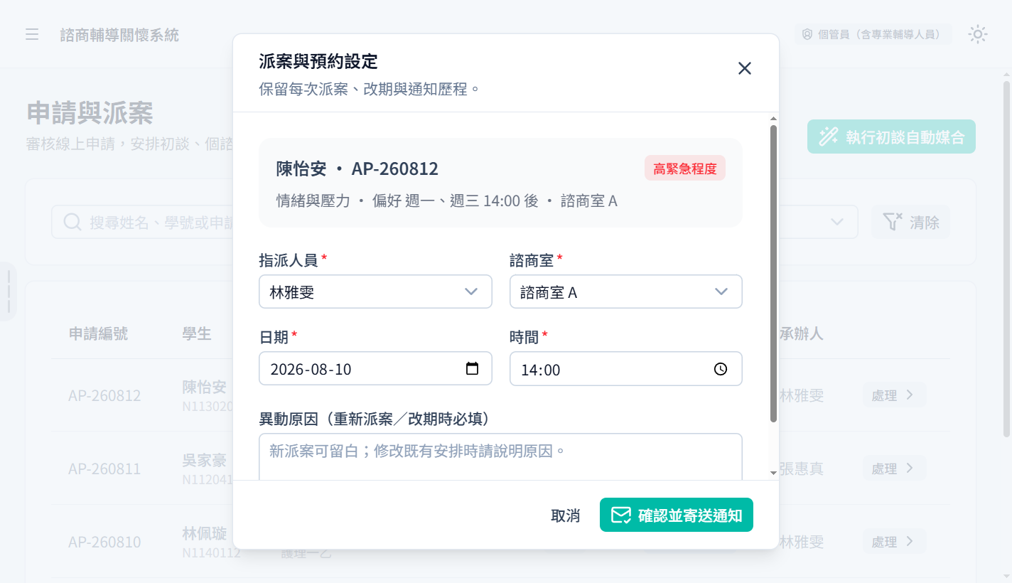Click the 高緊急程度 badge
The height and width of the screenshot is (583, 1012).
coord(685,169)
